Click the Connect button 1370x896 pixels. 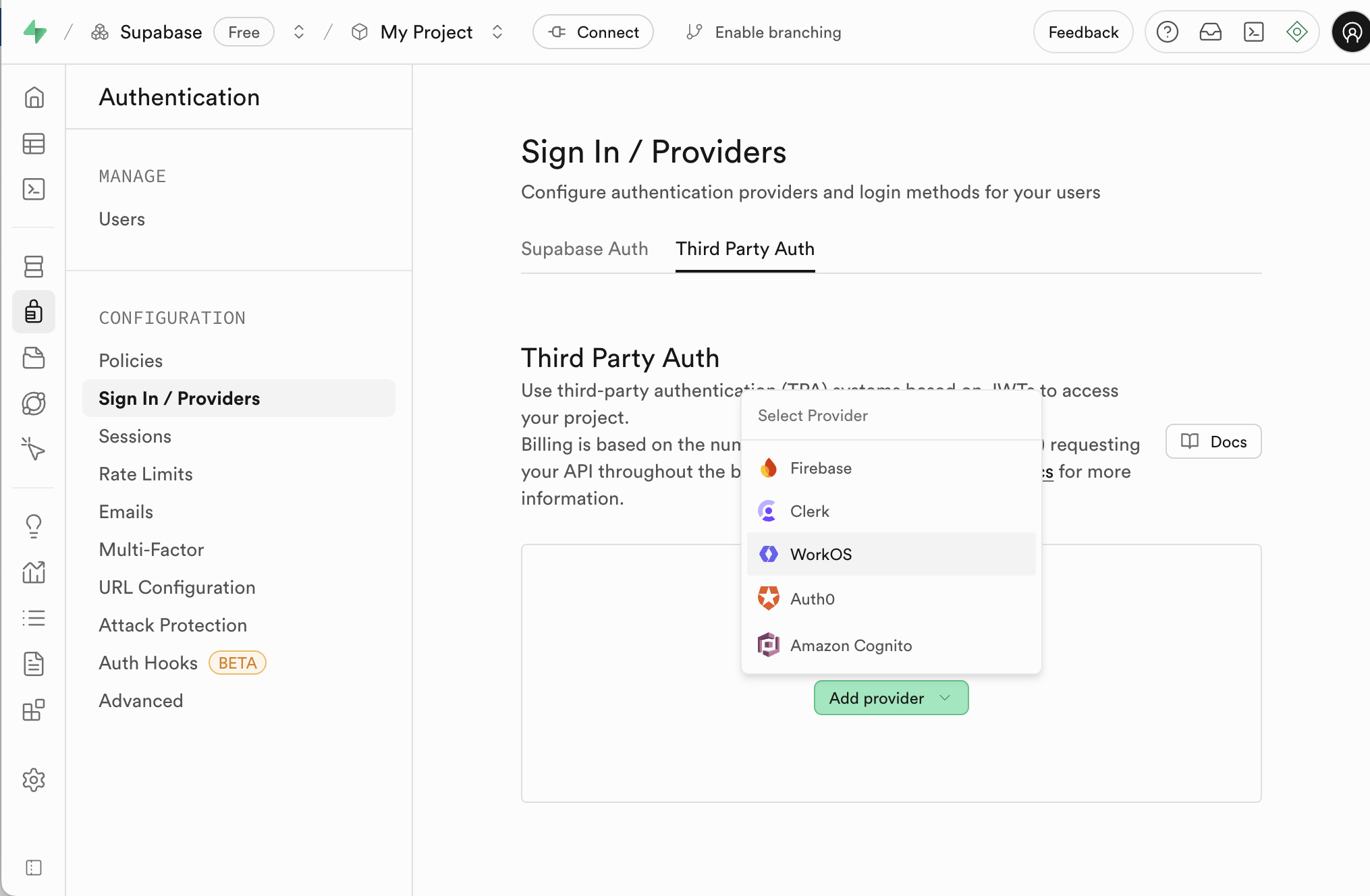coord(593,32)
